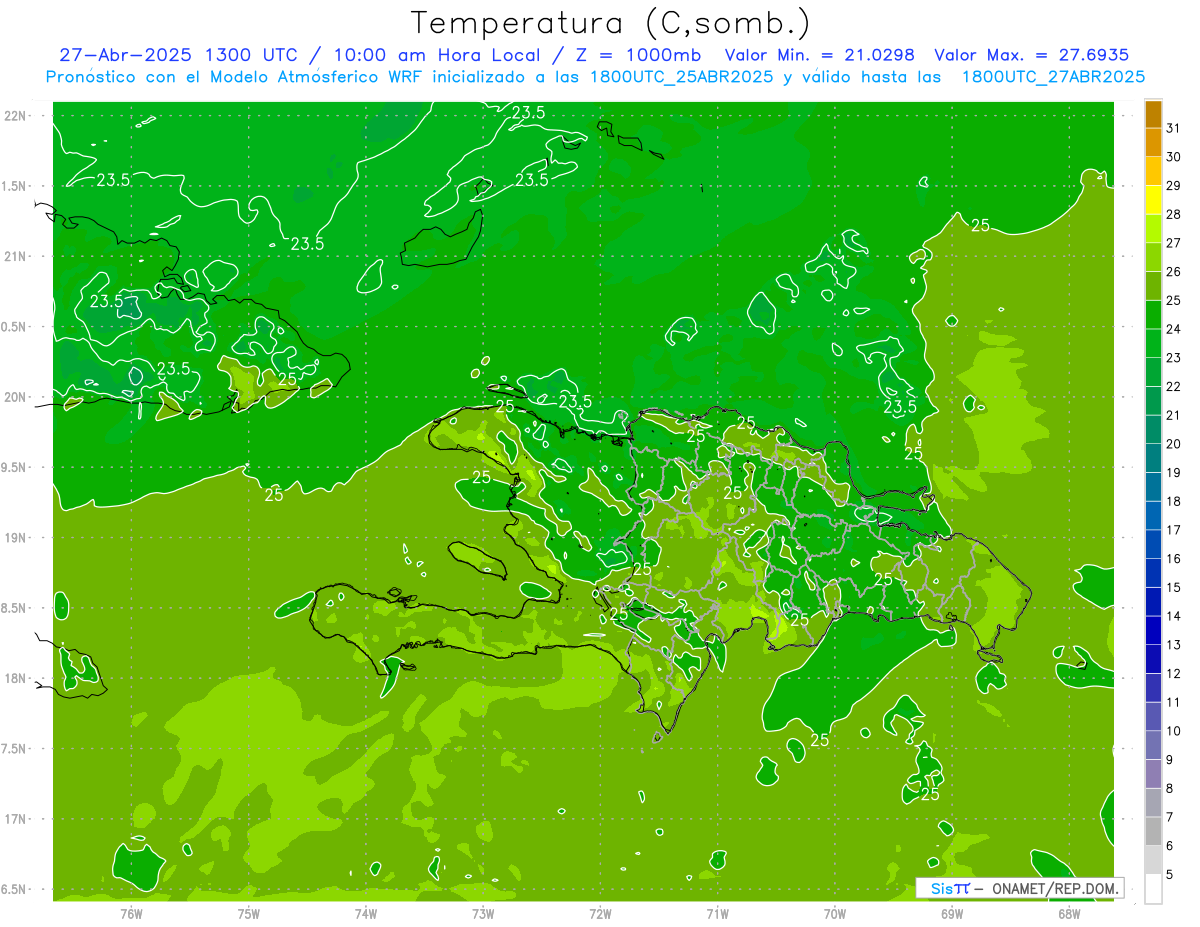1200x927 pixels.
Task: Click the longitude axis label '73W'
Action: click(x=483, y=913)
